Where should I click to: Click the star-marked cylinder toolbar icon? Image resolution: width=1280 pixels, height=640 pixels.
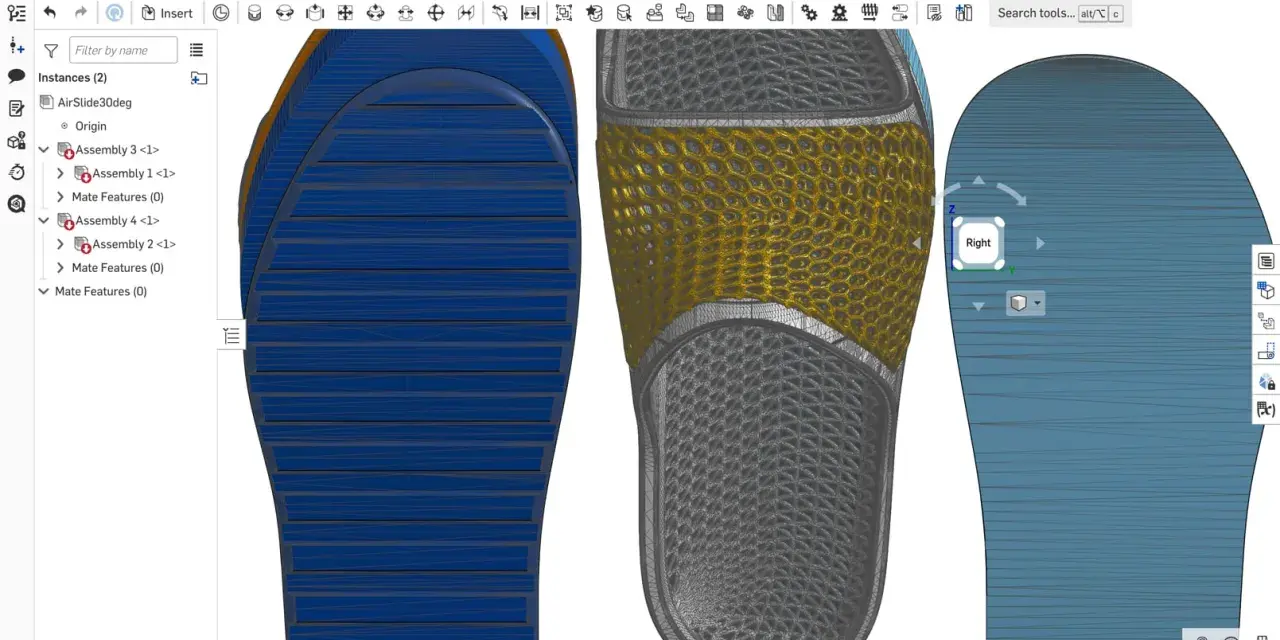(594, 13)
